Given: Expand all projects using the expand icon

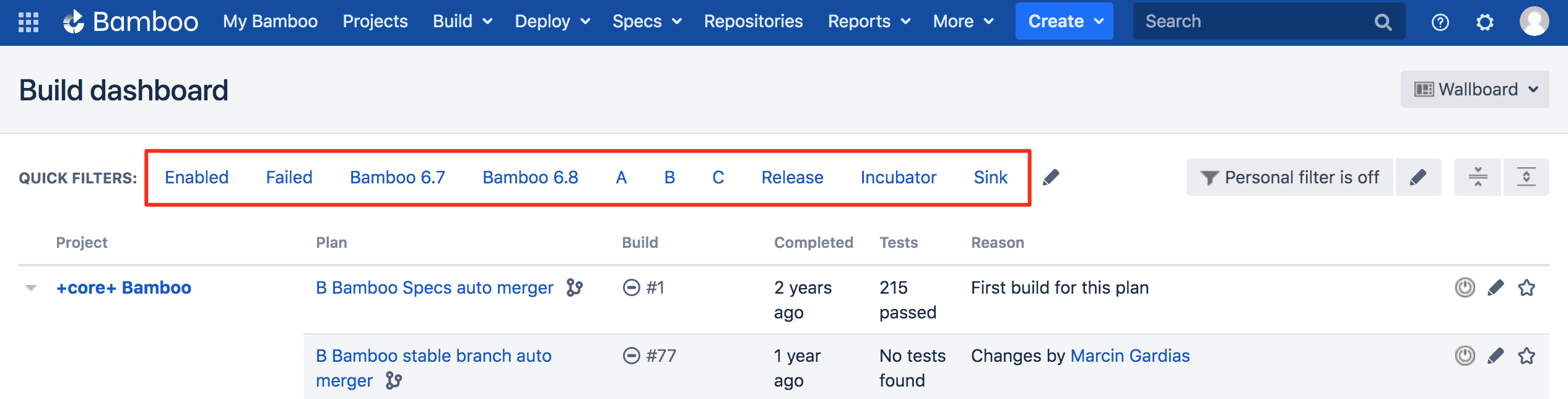Looking at the screenshot, I should point(1526,177).
